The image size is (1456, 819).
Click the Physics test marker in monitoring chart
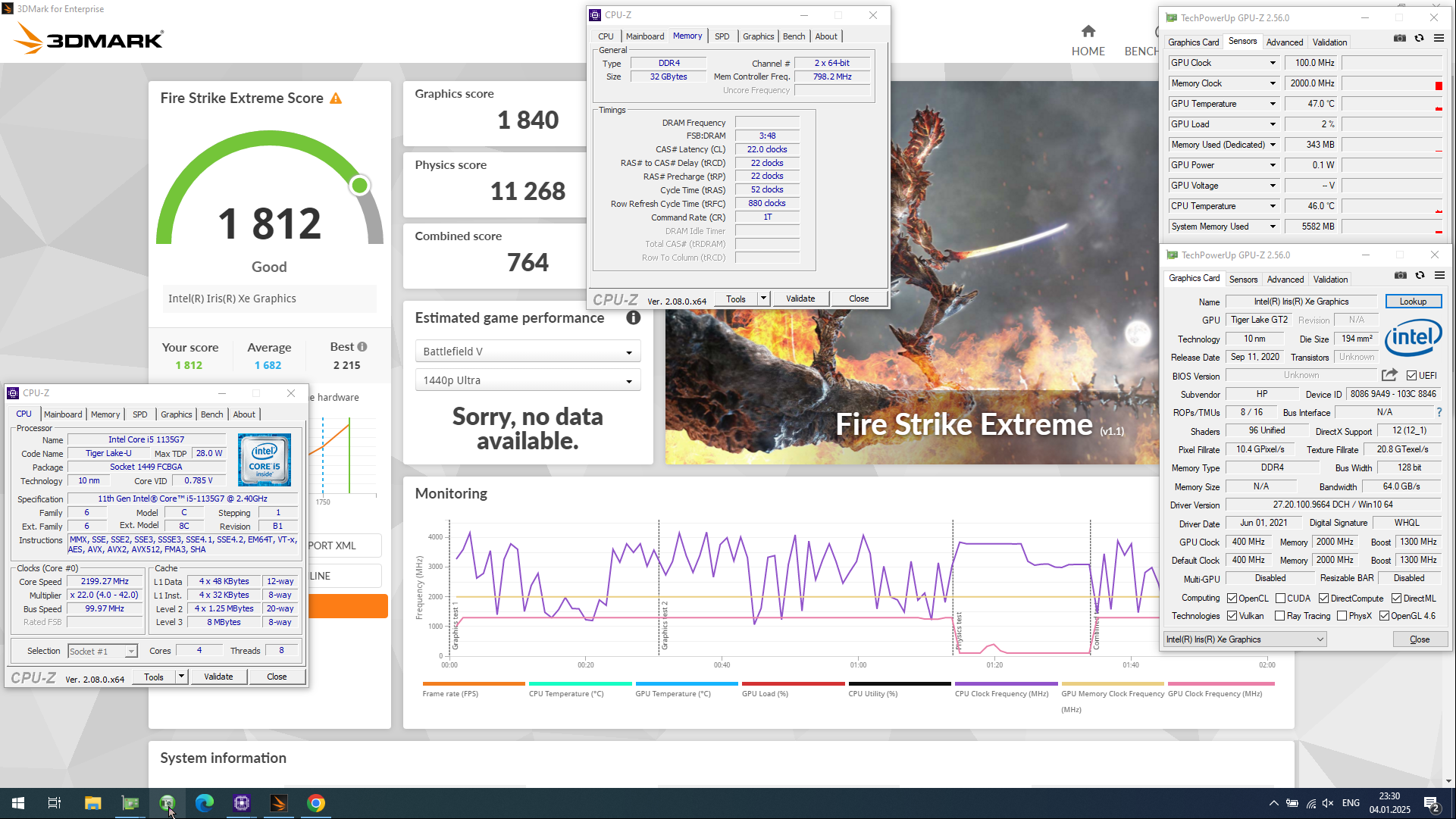(958, 631)
